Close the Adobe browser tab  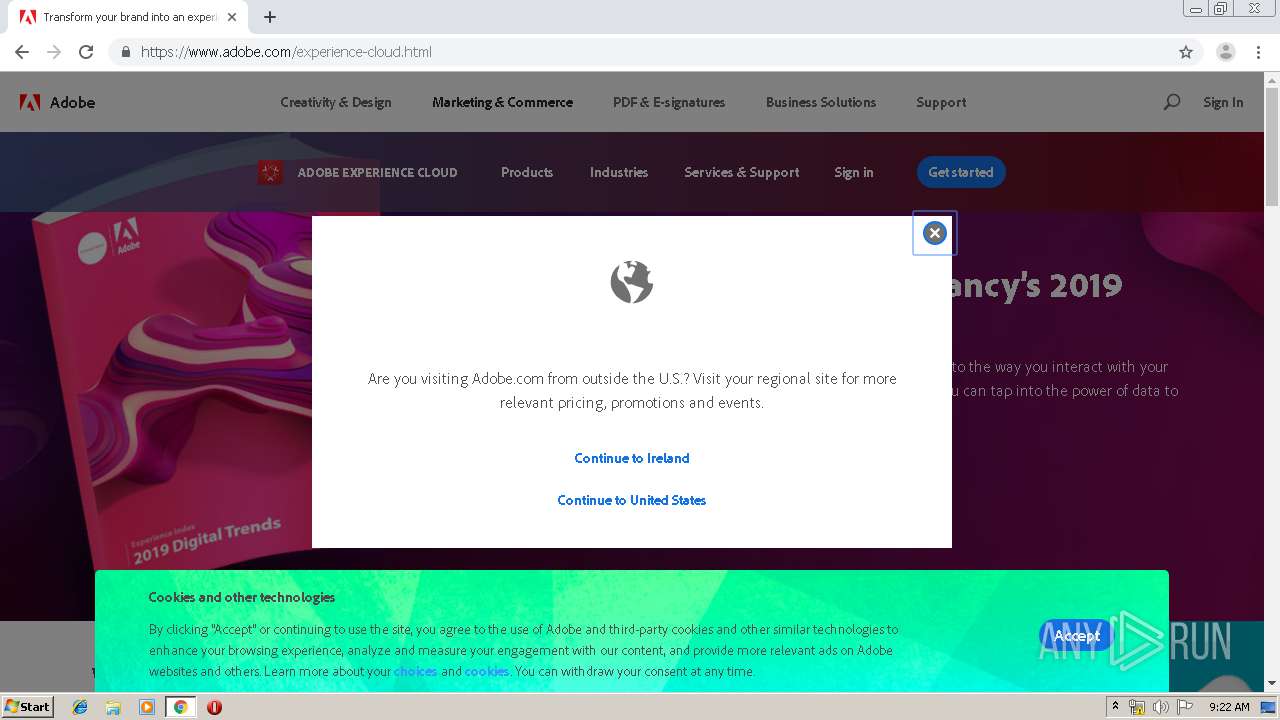point(232,17)
